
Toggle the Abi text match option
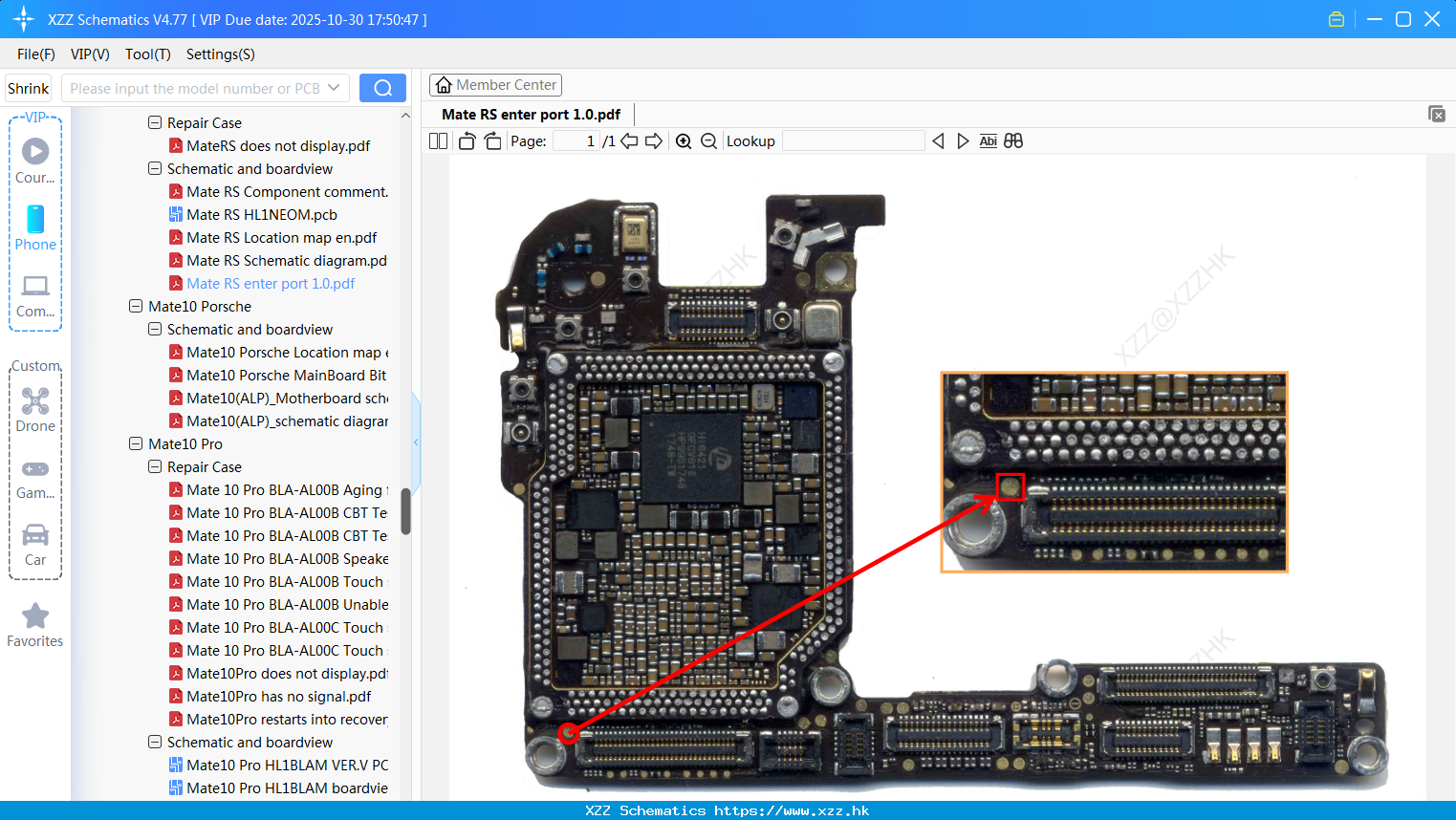989,141
